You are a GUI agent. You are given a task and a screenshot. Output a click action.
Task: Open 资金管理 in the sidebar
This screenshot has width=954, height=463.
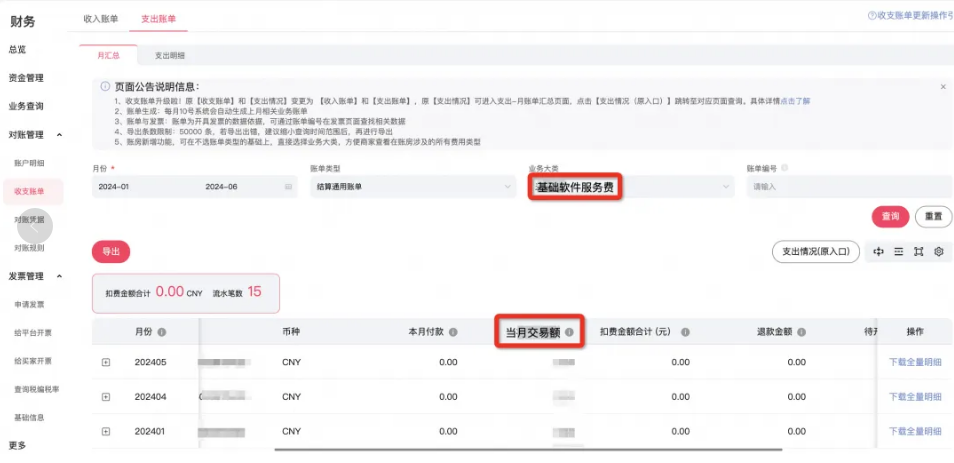26,78
